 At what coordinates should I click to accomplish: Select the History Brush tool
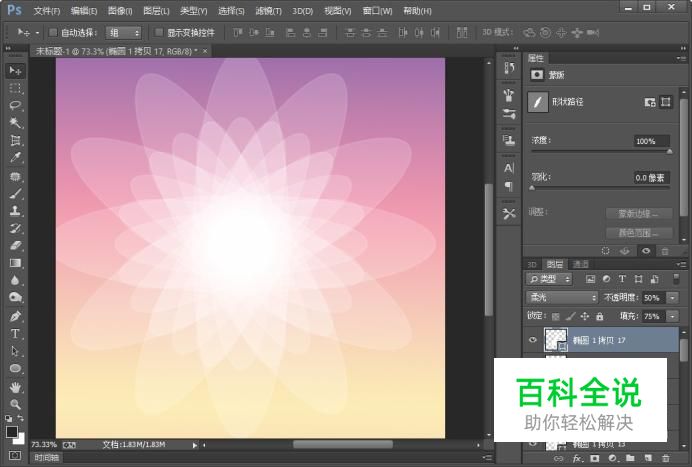[x=15, y=228]
